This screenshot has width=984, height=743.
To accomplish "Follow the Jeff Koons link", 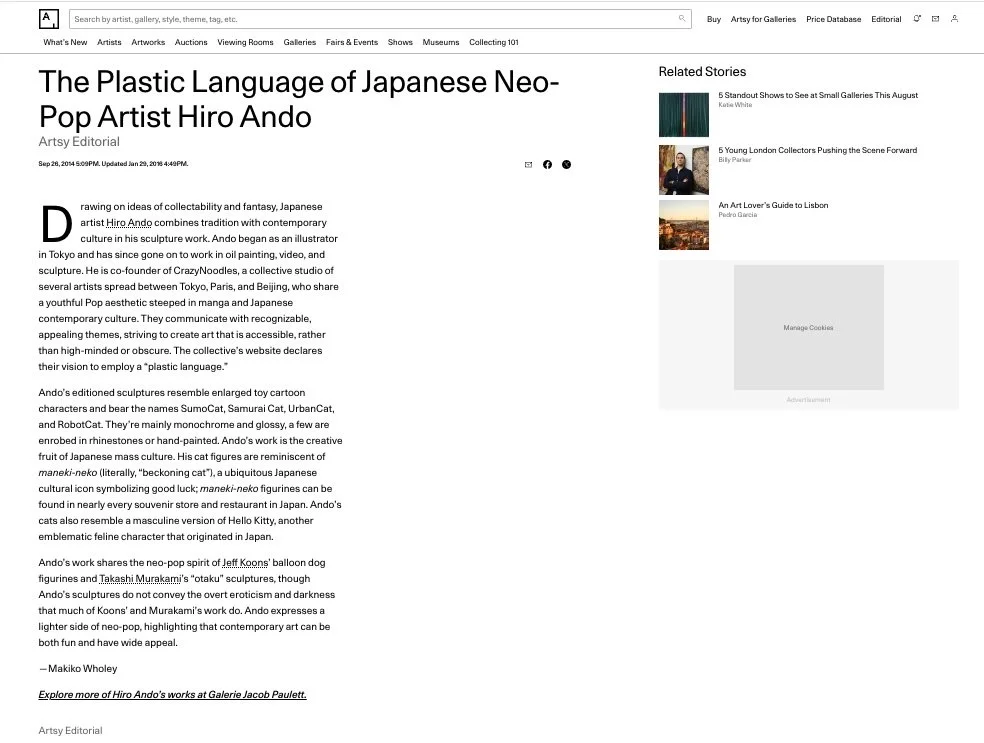I will tap(245, 563).
